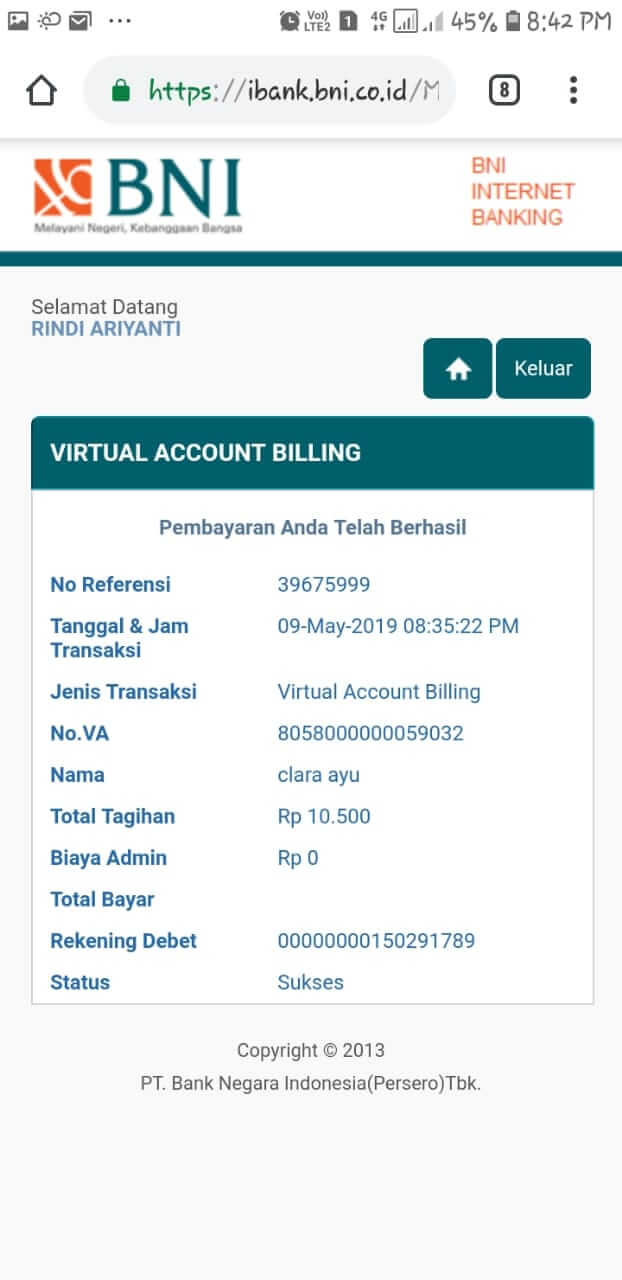Image resolution: width=622 pixels, height=1280 pixels.
Task: Tap the ibank.bni.co.id address bar
Action: 290,91
